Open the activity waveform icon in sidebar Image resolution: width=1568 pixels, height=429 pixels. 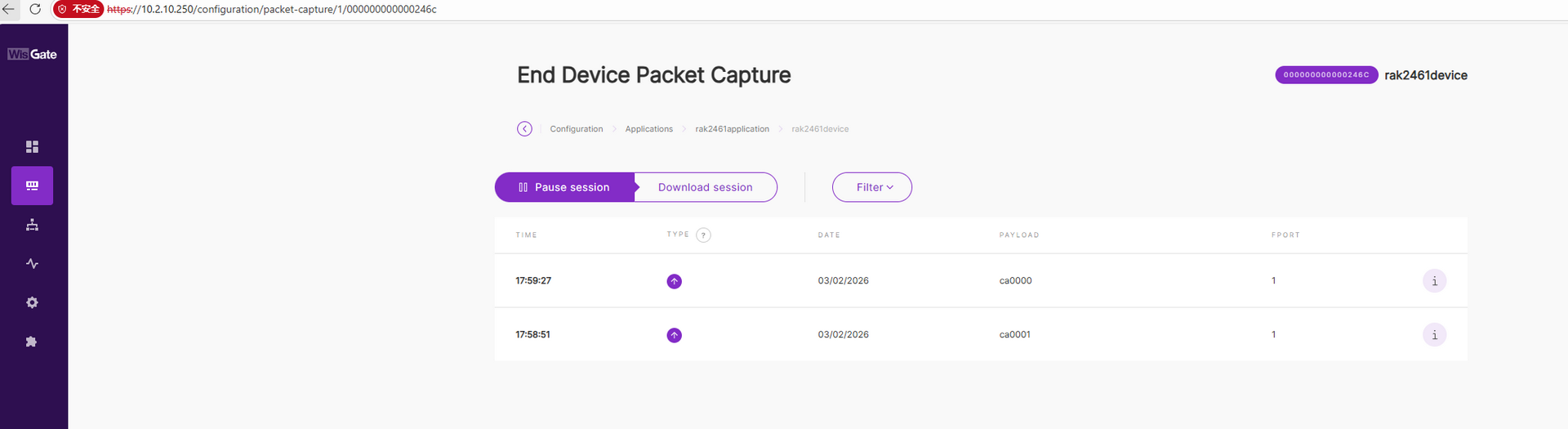point(32,264)
